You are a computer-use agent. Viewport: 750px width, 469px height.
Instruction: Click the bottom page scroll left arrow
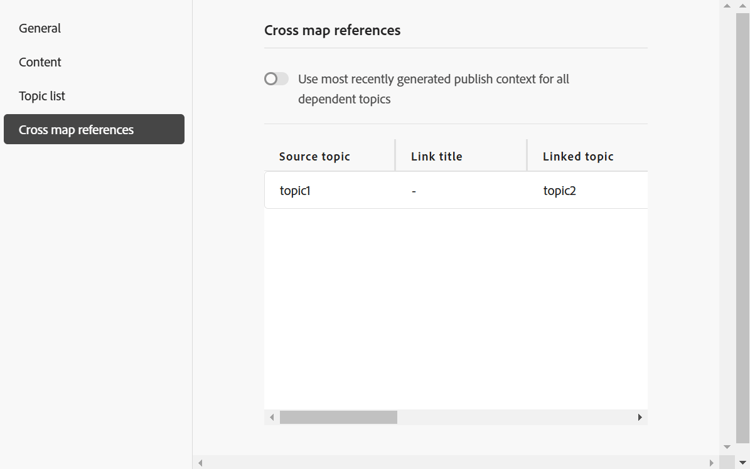[x=200, y=463]
